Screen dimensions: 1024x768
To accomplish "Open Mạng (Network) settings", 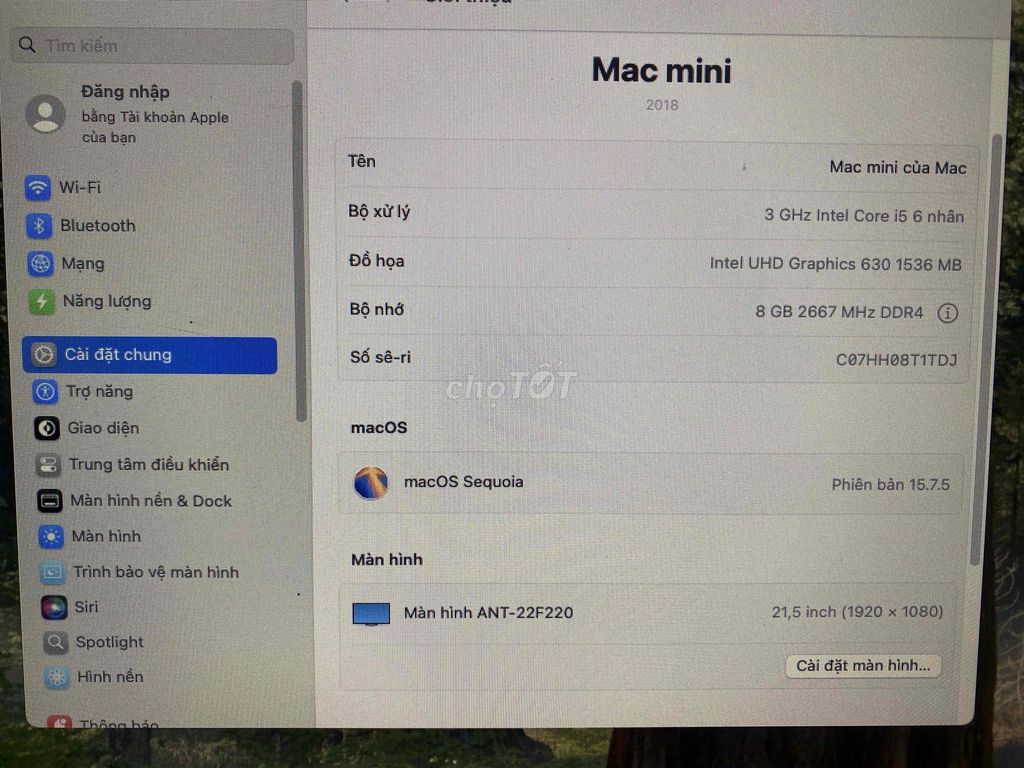I will (81, 263).
